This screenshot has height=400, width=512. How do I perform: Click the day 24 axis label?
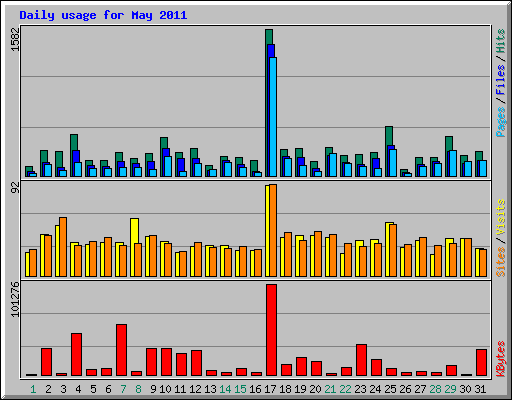pyautogui.click(x=375, y=389)
